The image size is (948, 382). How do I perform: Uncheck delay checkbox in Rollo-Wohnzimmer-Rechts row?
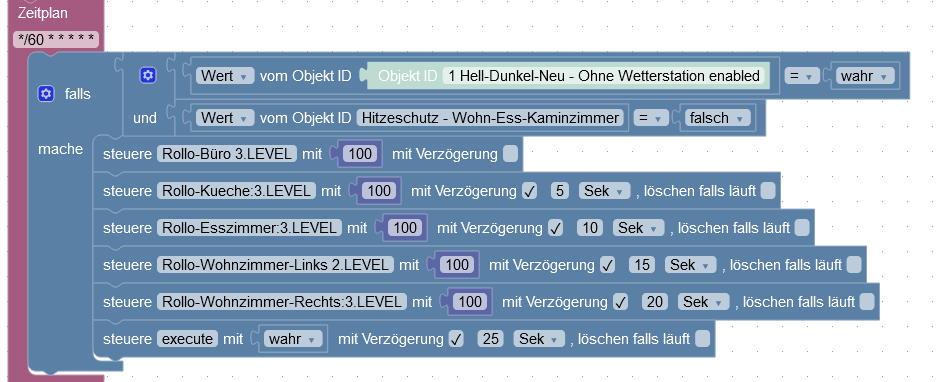[x=620, y=302]
